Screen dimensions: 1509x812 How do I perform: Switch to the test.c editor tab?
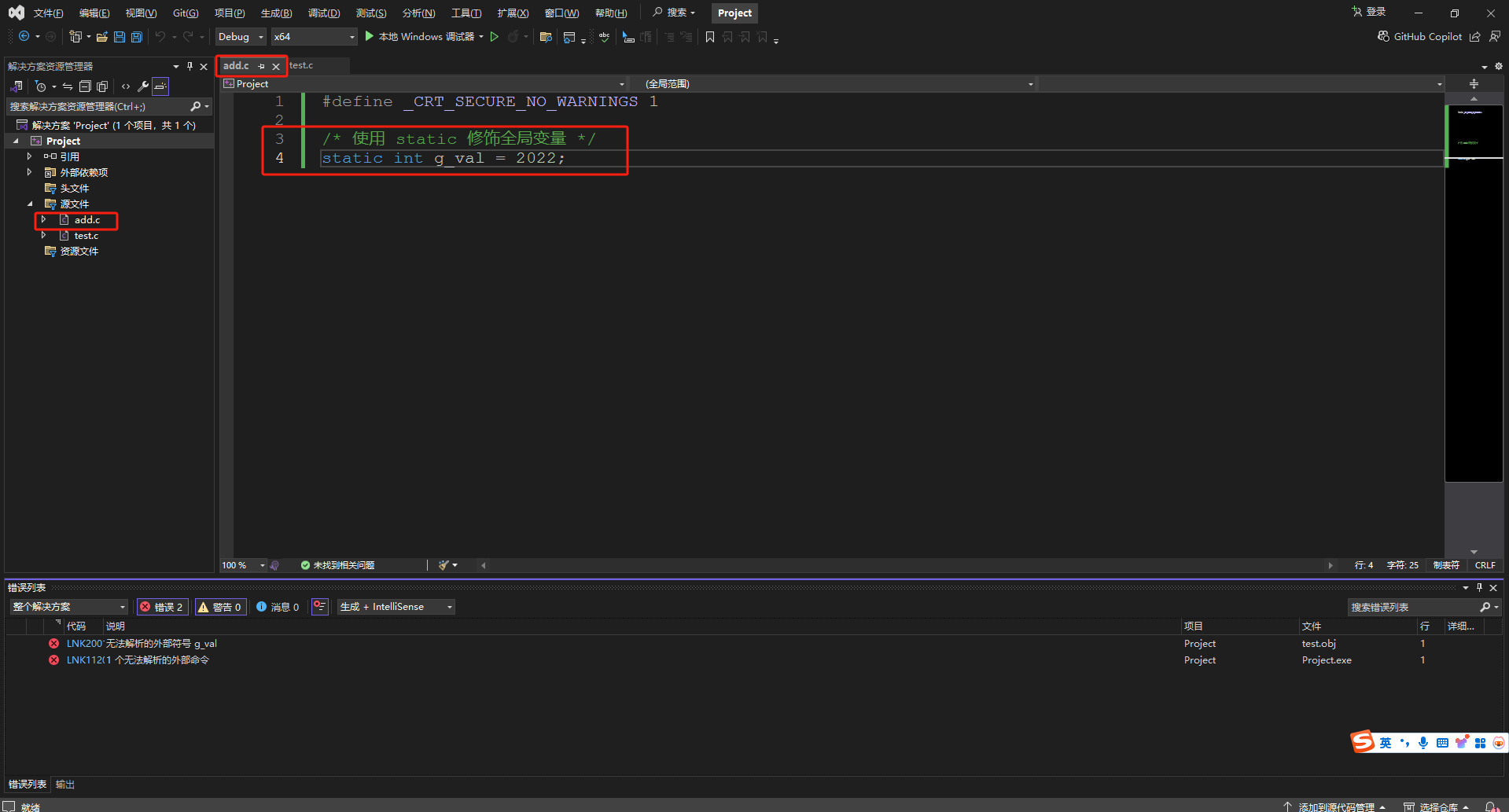point(301,66)
